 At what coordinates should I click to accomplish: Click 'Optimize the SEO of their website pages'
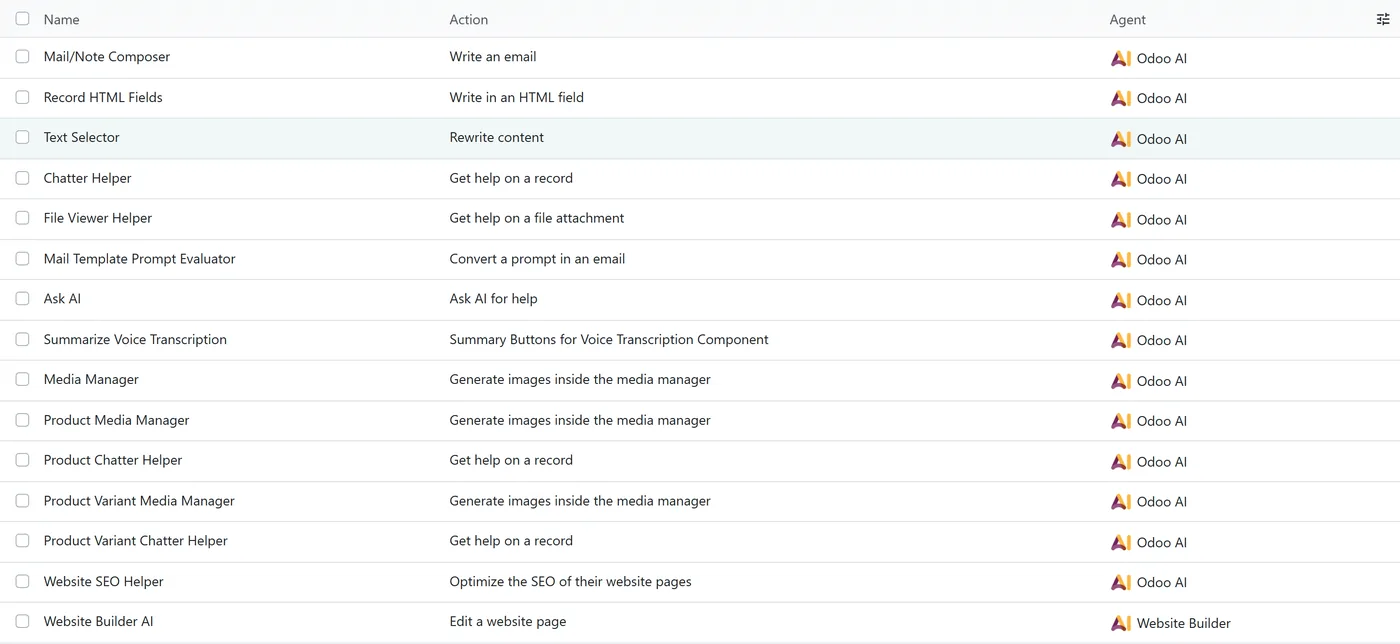[570, 581]
